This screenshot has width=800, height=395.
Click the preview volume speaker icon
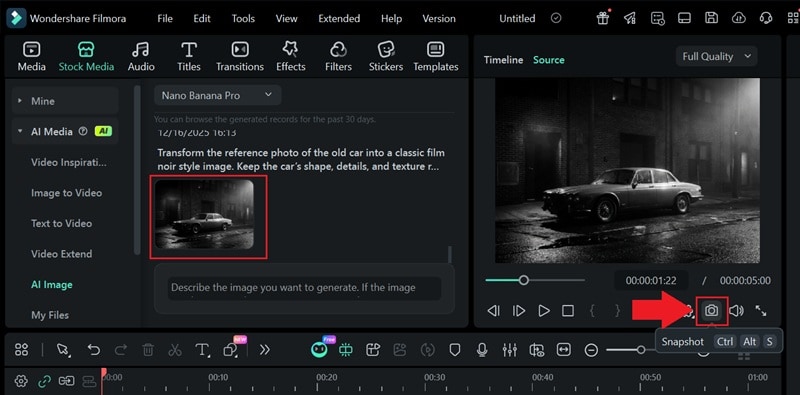[736, 310]
